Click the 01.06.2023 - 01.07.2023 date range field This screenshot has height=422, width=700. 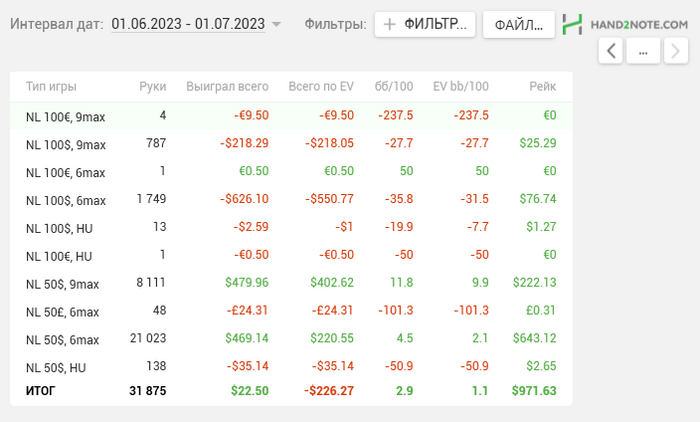(187, 23)
